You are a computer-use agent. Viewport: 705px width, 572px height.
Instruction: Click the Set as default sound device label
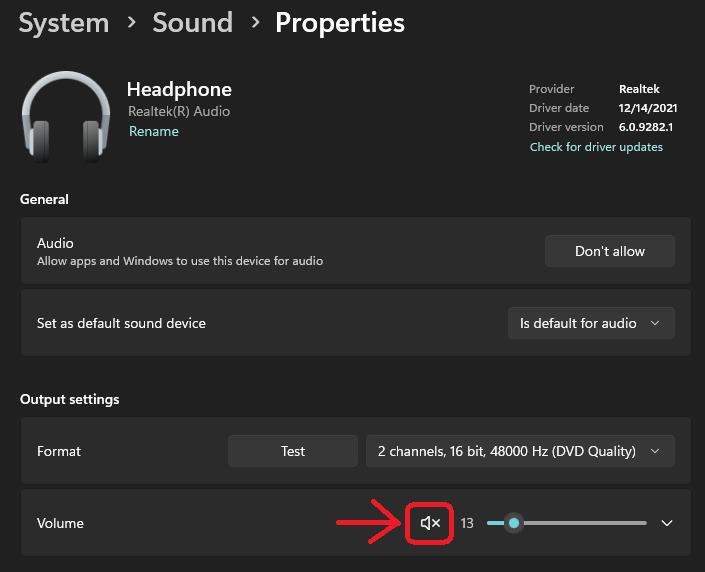click(121, 323)
